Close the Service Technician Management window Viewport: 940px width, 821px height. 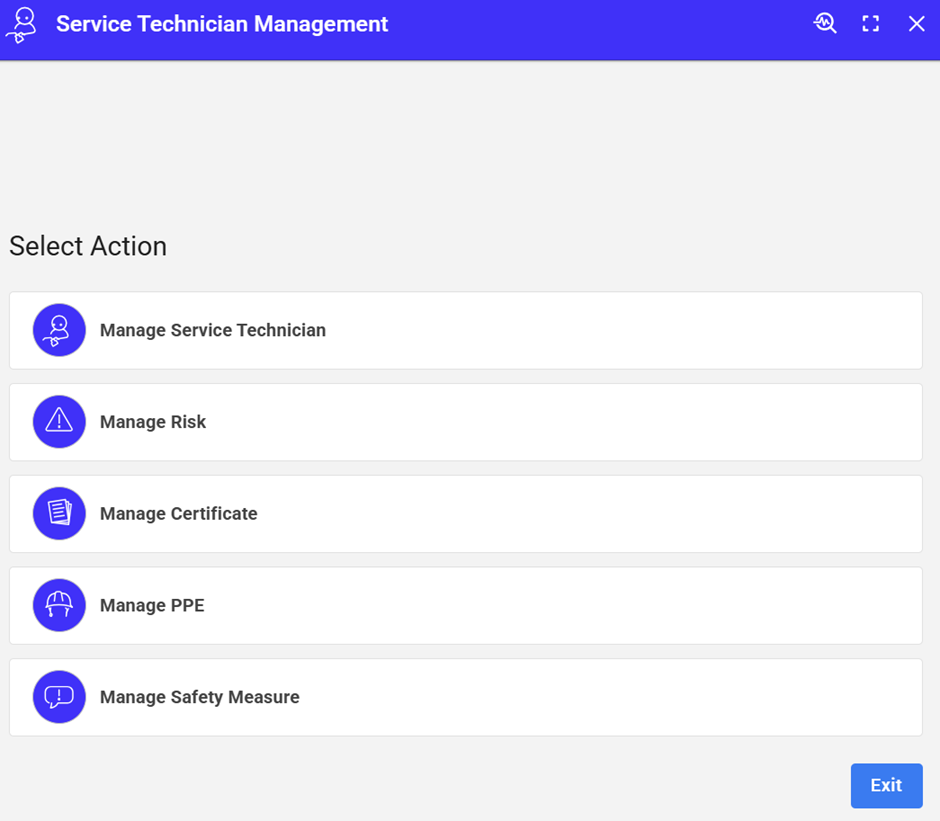pyautogui.click(x=916, y=24)
